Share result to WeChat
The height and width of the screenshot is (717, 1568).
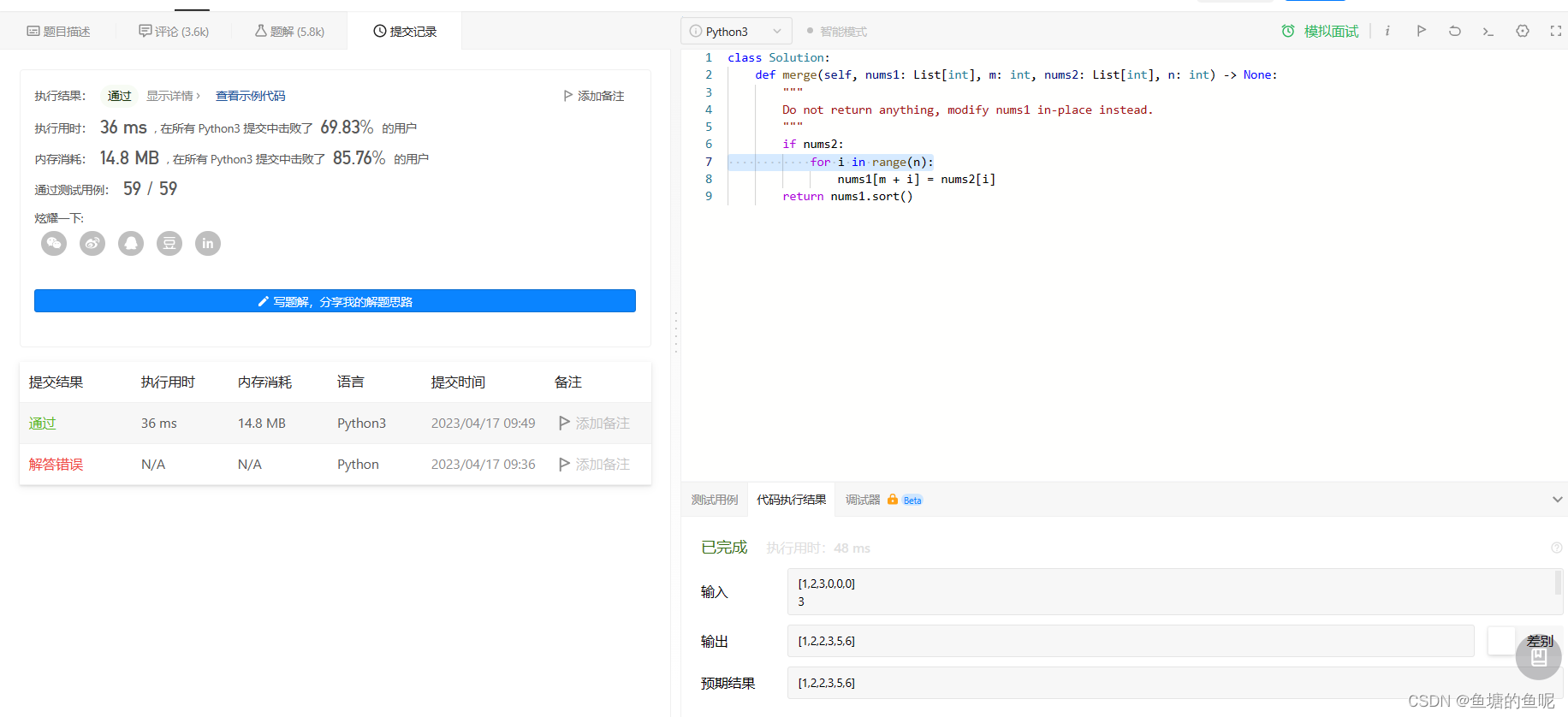coord(54,244)
